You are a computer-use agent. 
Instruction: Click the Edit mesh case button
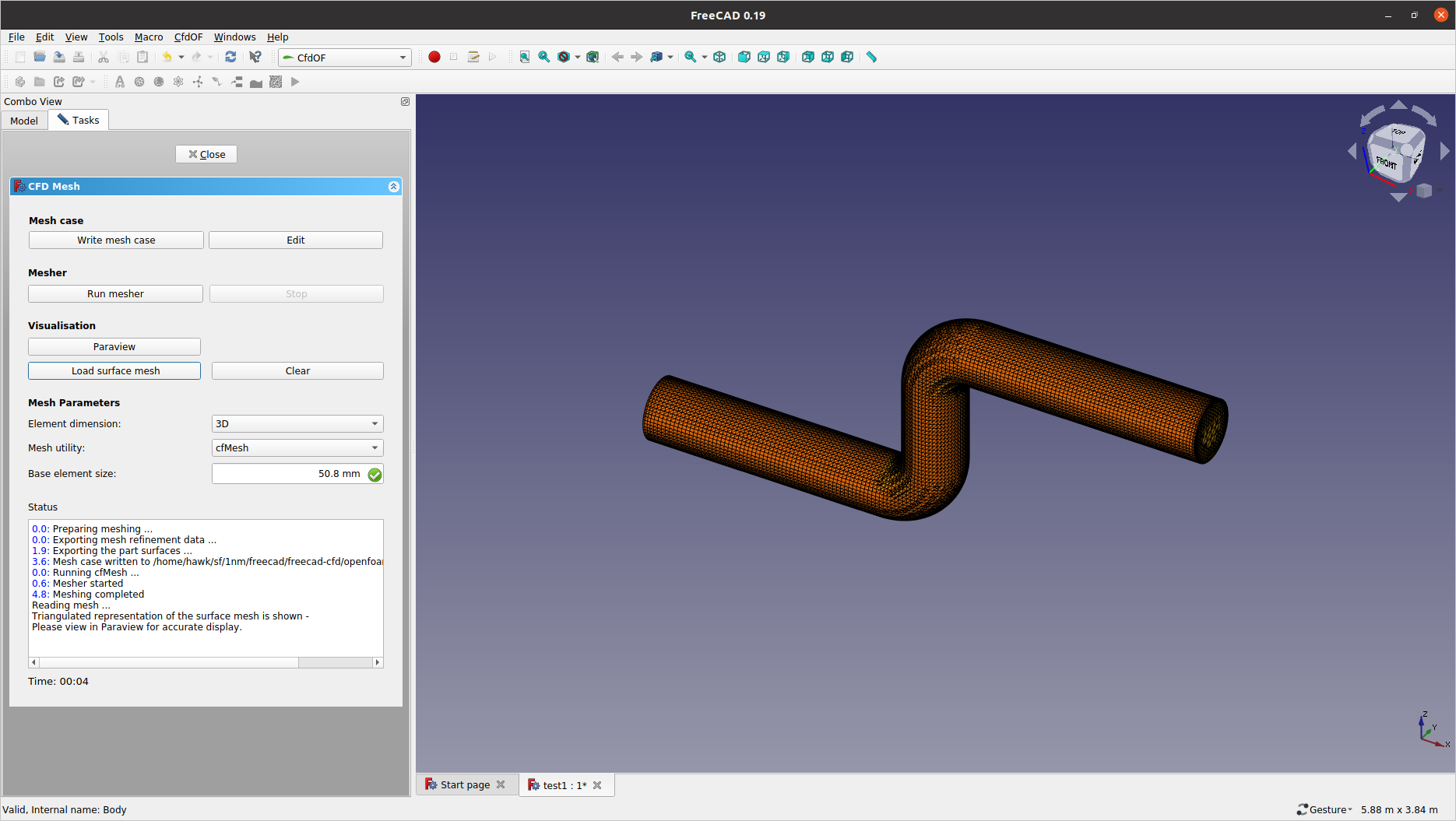296,240
